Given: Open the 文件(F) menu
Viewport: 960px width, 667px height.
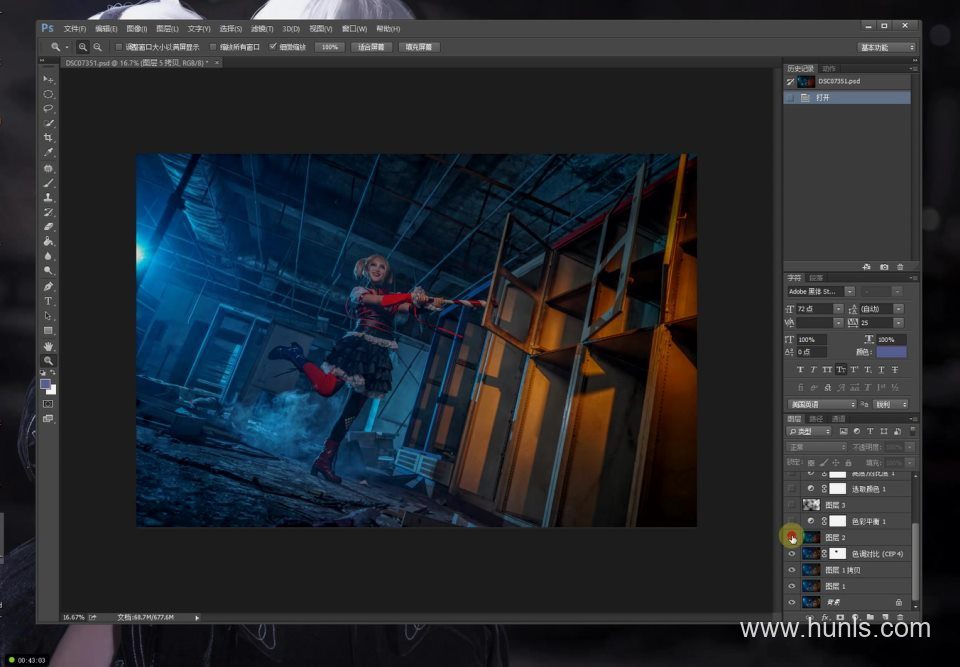Looking at the screenshot, I should [x=75, y=29].
